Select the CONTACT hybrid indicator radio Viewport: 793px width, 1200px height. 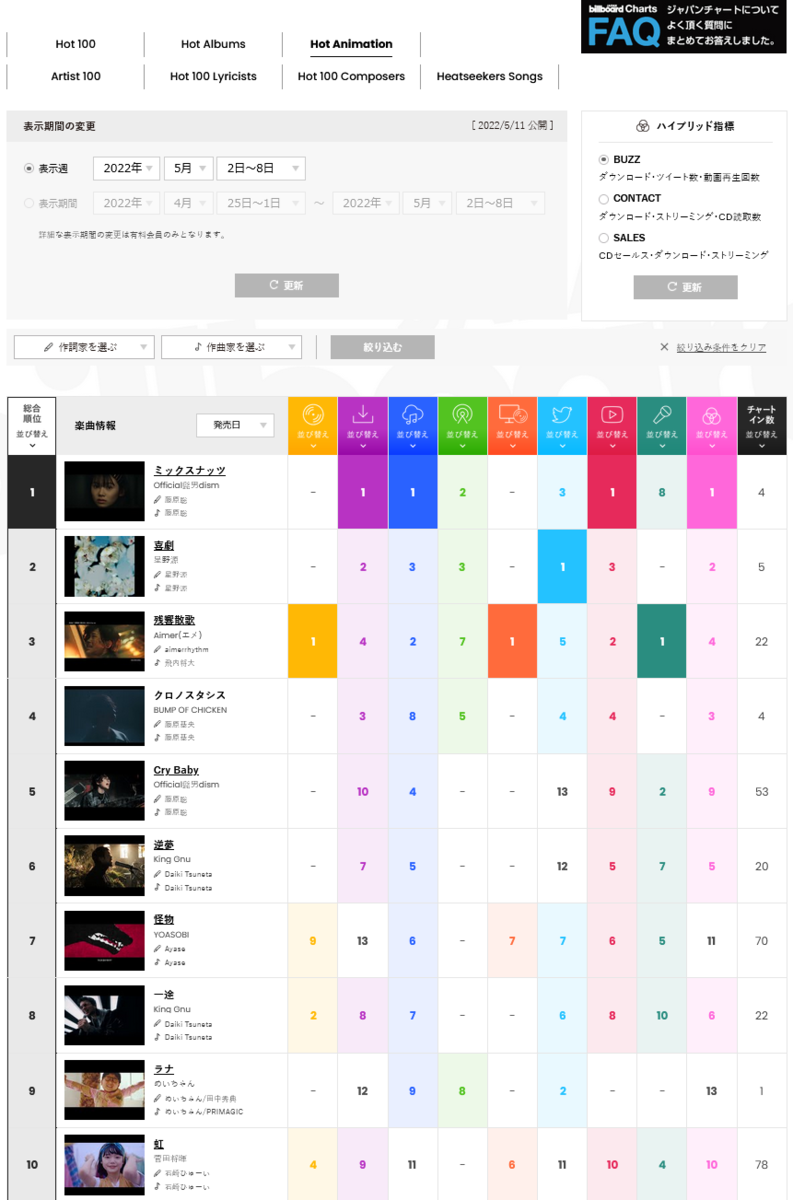click(x=604, y=199)
